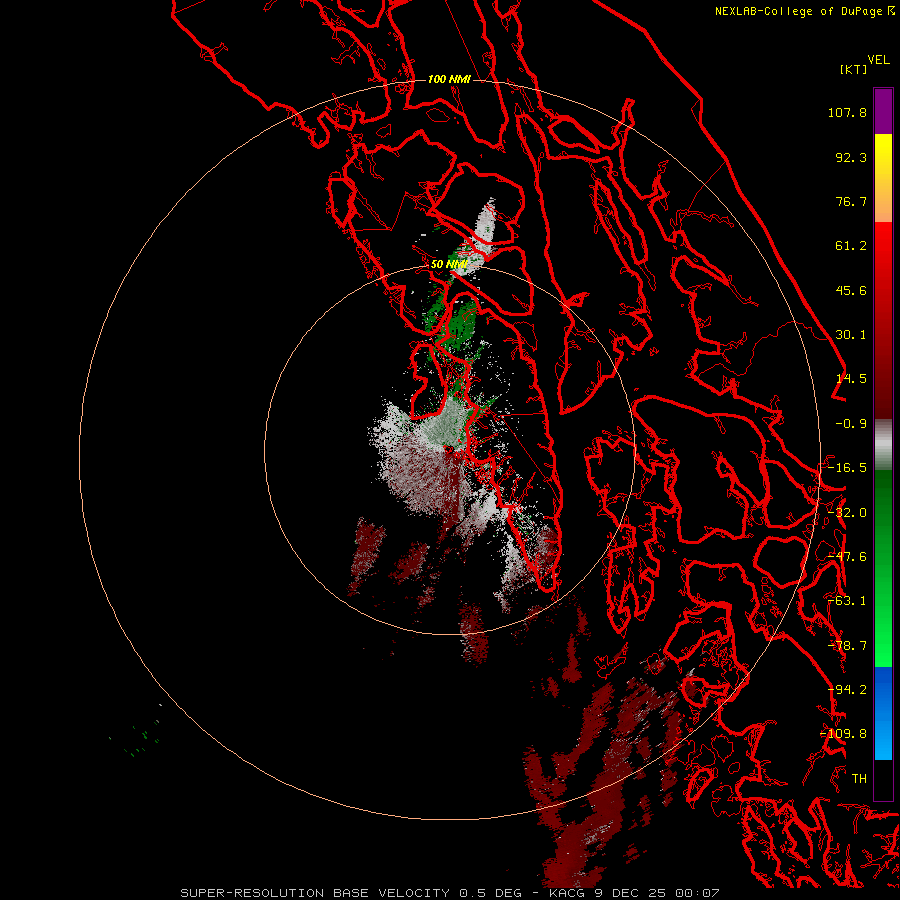Click the -47.6 velocity scale value
The width and height of the screenshot is (900, 900).
847,557
